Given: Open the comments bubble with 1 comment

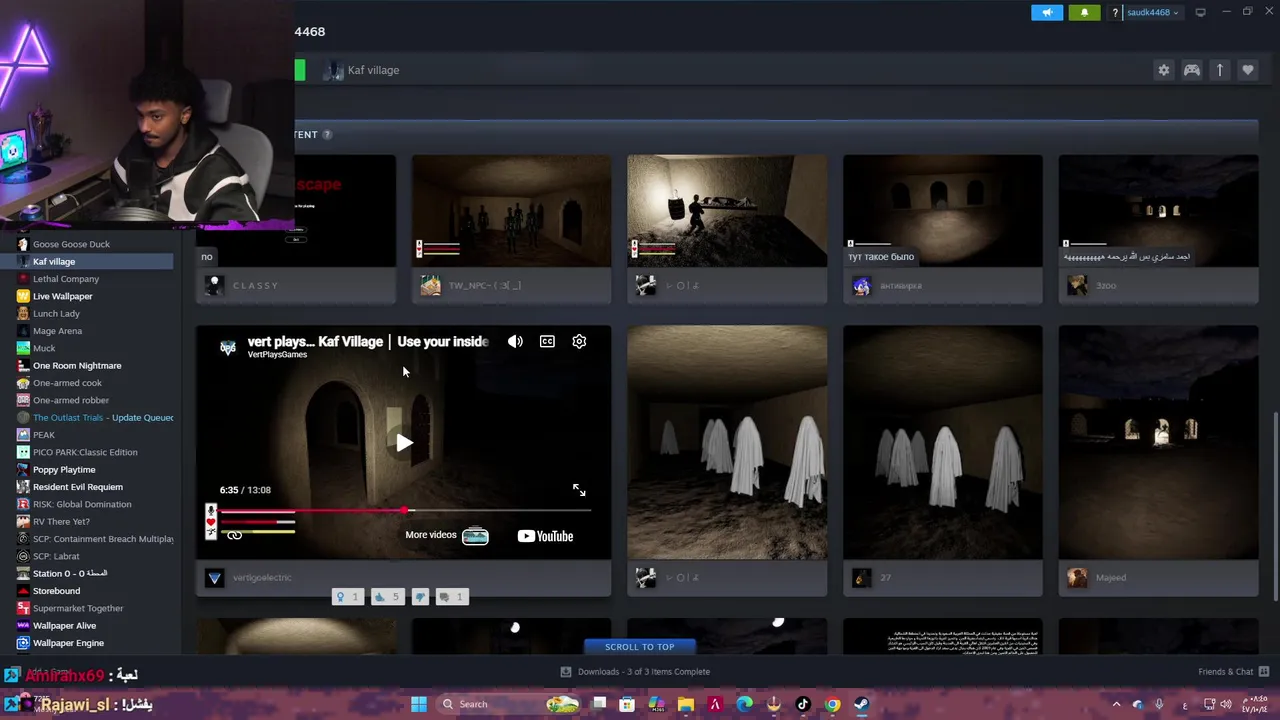Looking at the screenshot, I should 452,597.
